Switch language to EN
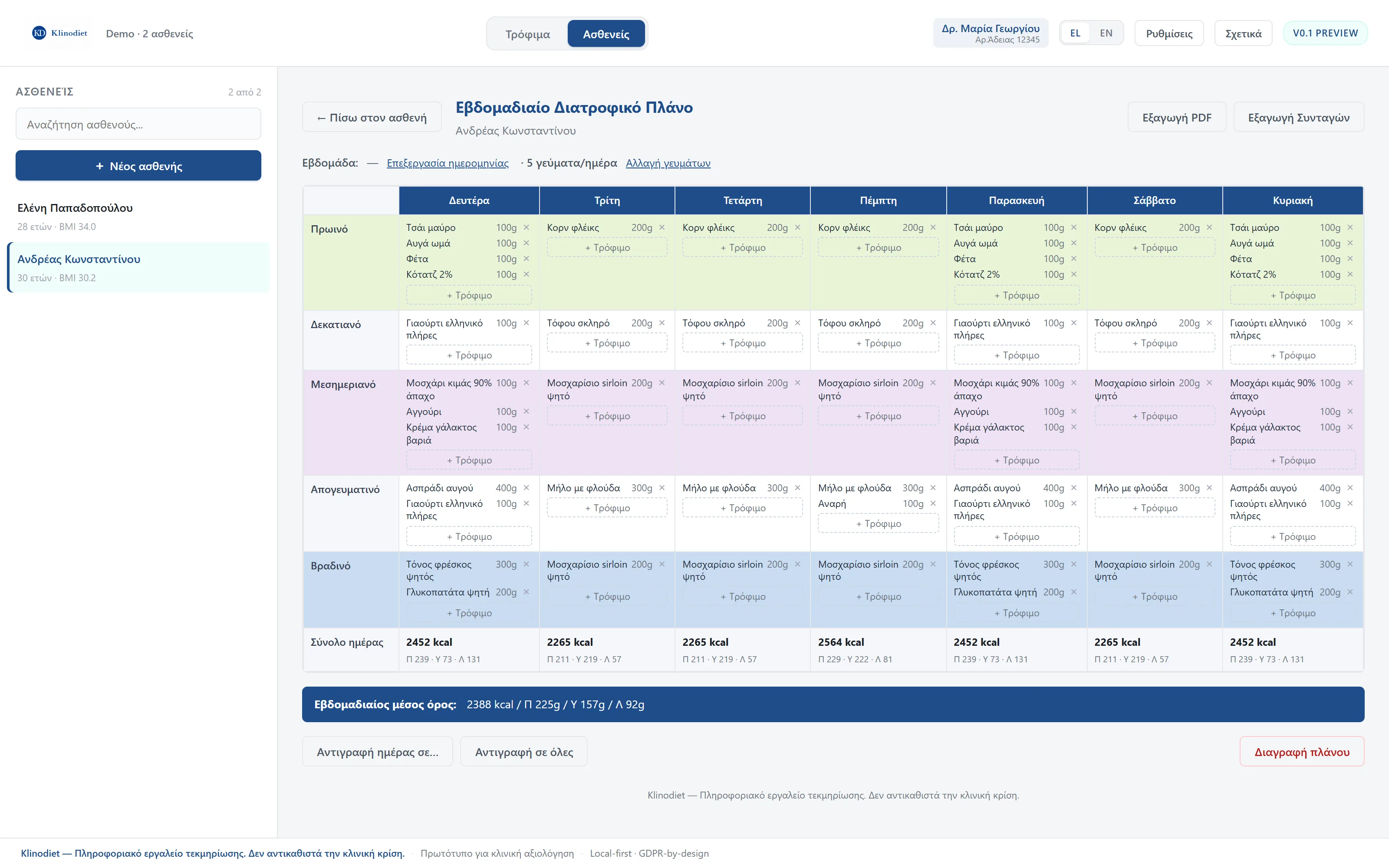This screenshot has width=1389, height=868. click(x=1106, y=33)
